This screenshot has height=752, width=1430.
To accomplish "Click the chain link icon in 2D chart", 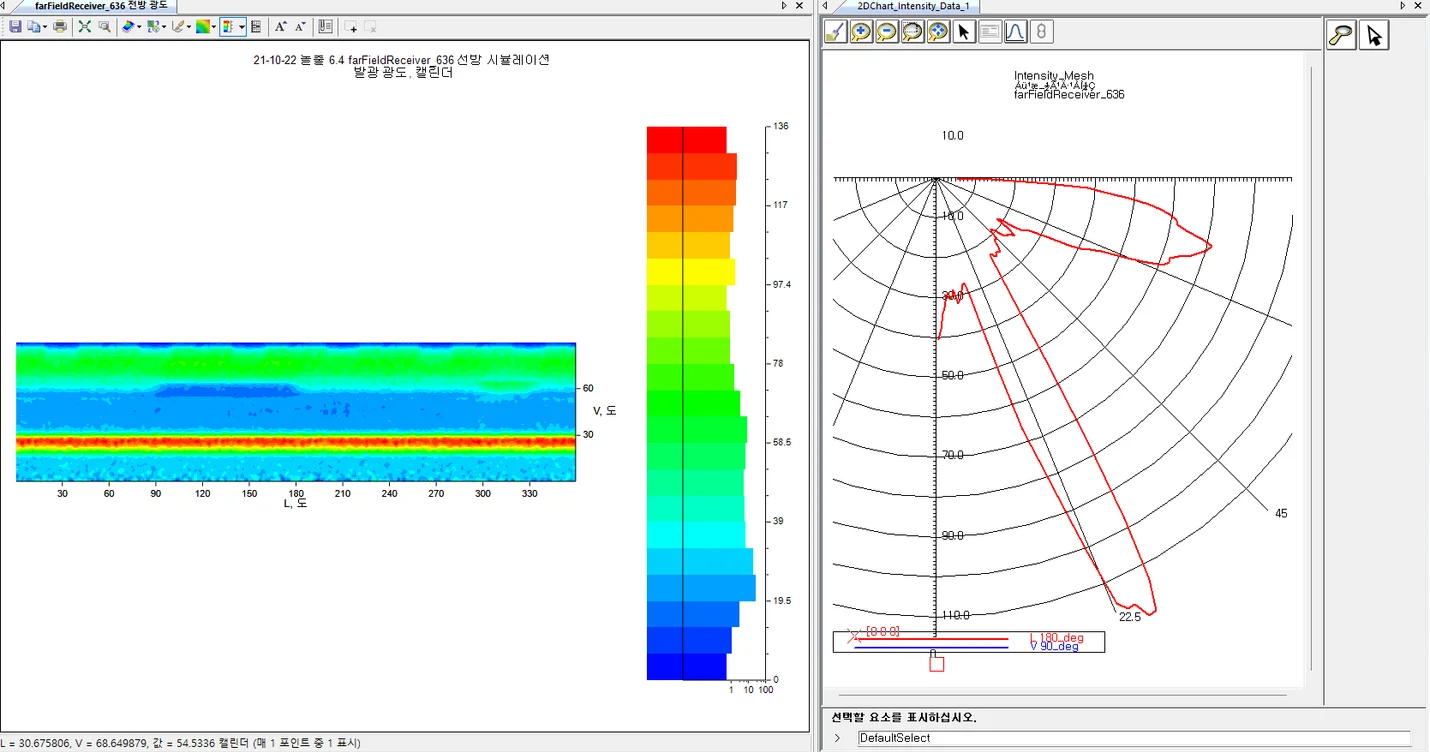I will point(1041,32).
